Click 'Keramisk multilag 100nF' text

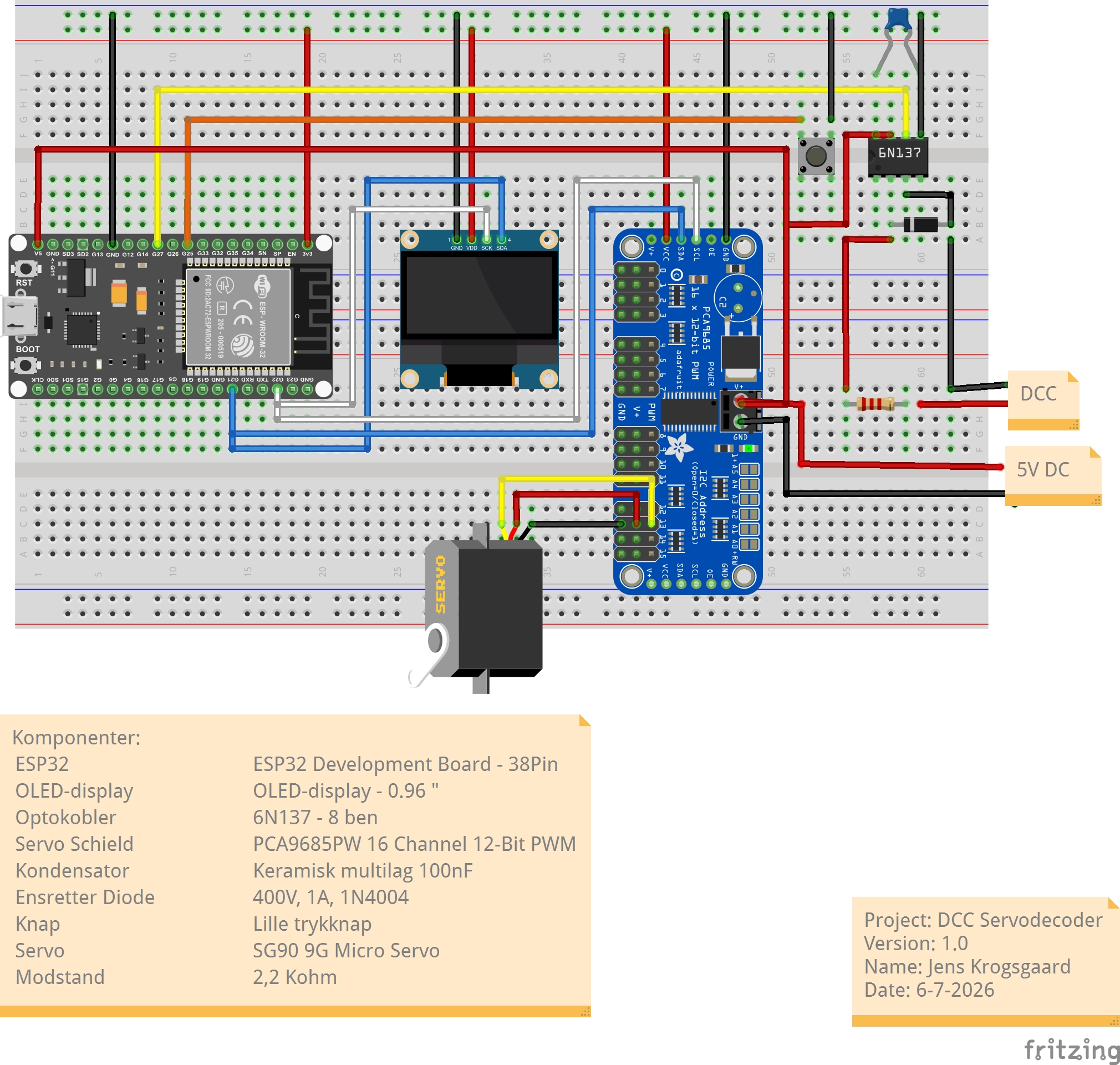[x=363, y=871]
